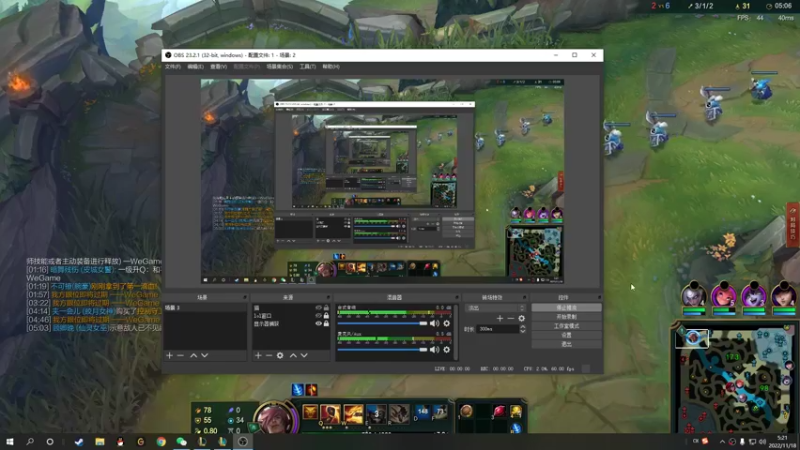Screen dimensions: 800x450
Task: Click the Q ability icon in game HUD
Action: click(330, 414)
